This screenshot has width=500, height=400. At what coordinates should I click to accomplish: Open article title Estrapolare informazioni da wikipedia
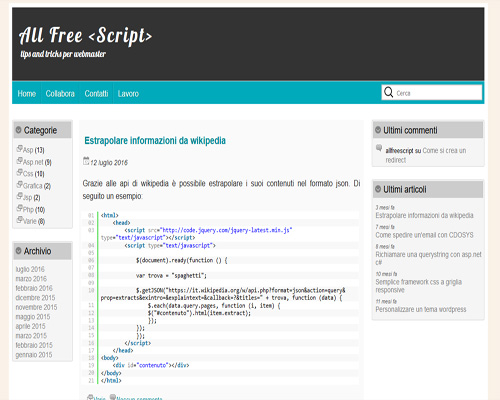pyautogui.click(x=155, y=141)
